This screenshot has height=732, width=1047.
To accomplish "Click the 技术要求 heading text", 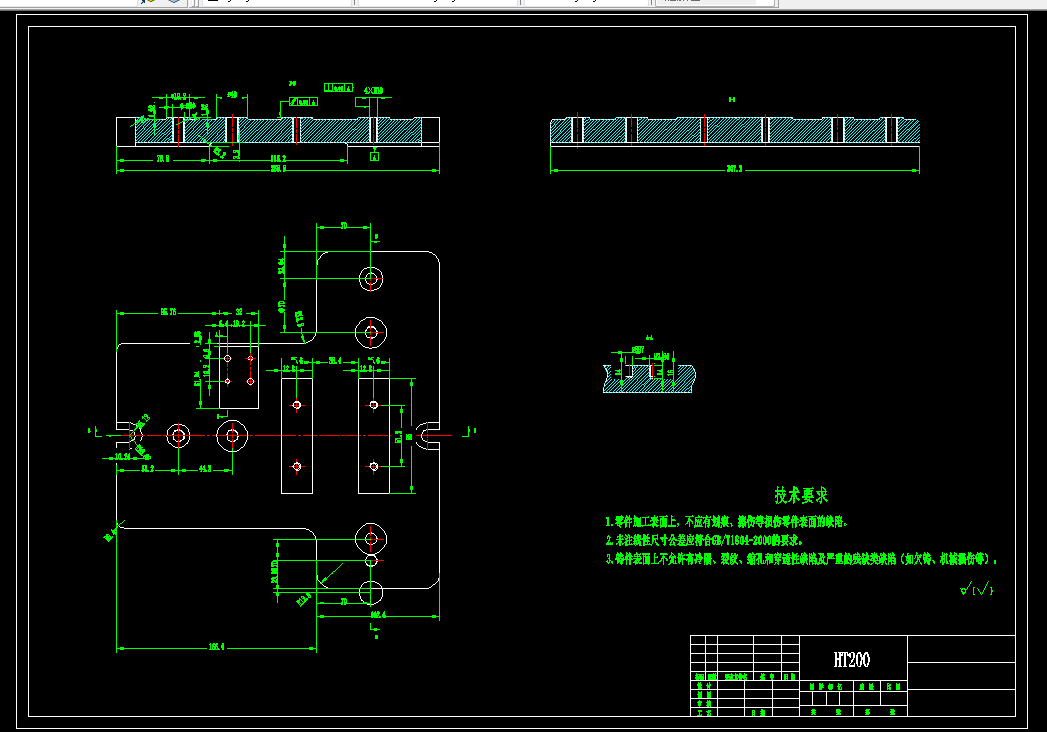I will pos(801,496).
